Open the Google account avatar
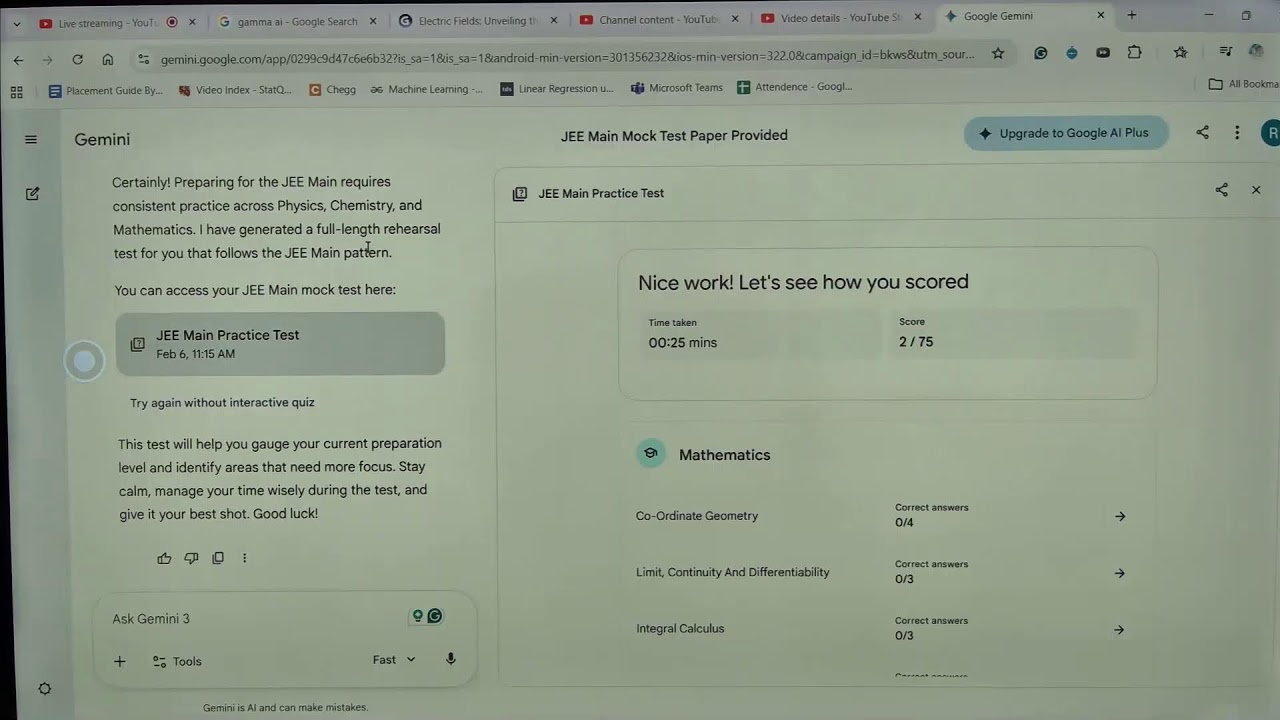 pos(1270,133)
